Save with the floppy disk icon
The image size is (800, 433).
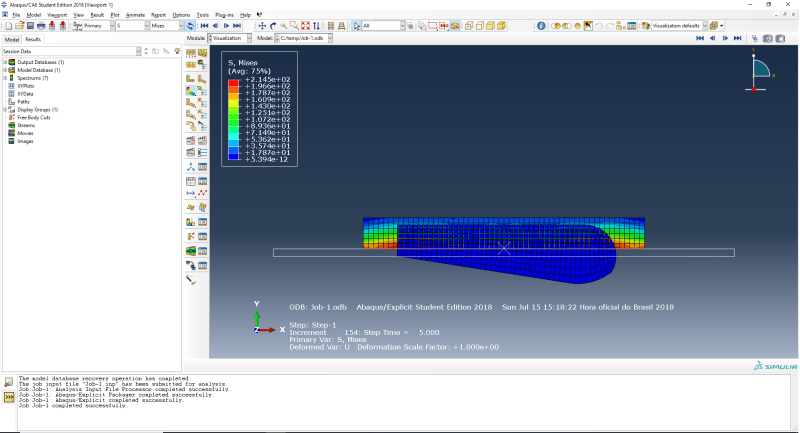(30, 26)
